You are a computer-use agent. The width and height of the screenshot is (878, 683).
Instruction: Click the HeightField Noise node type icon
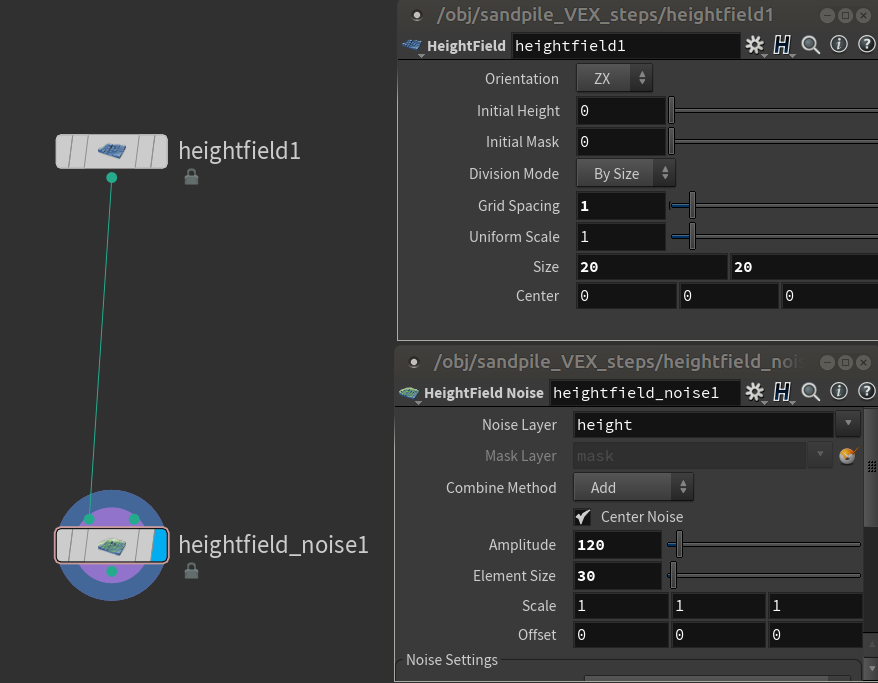[x=410, y=393]
